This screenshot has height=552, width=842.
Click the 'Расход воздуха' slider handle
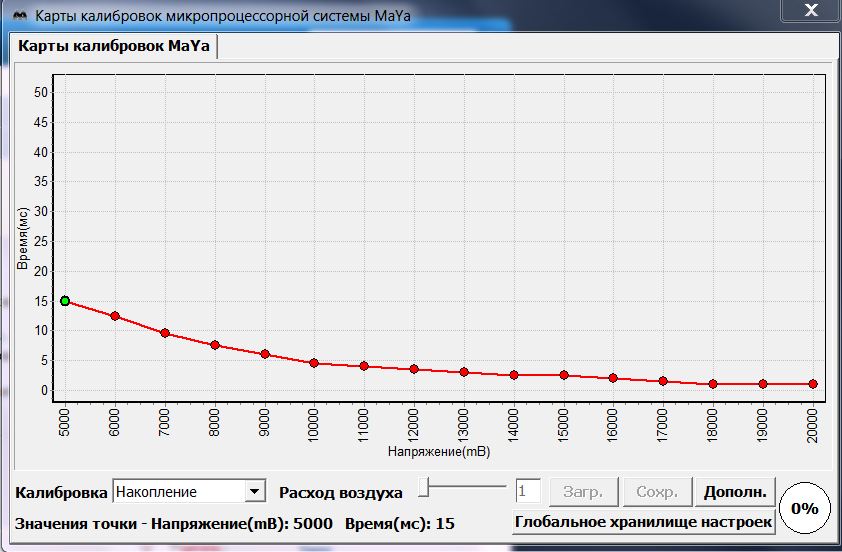click(424, 487)
